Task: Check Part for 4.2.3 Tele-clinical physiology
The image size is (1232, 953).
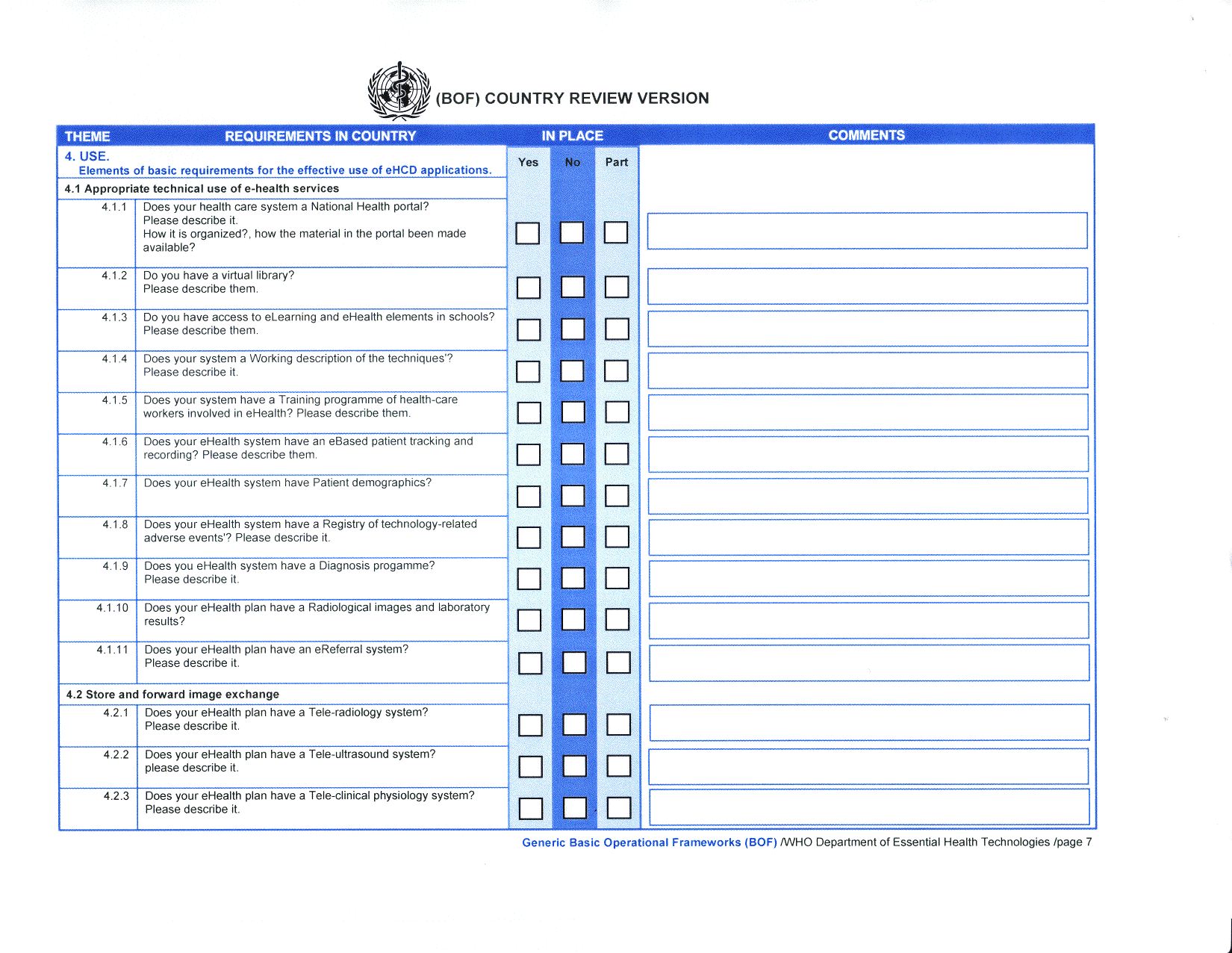Action: 619,808
